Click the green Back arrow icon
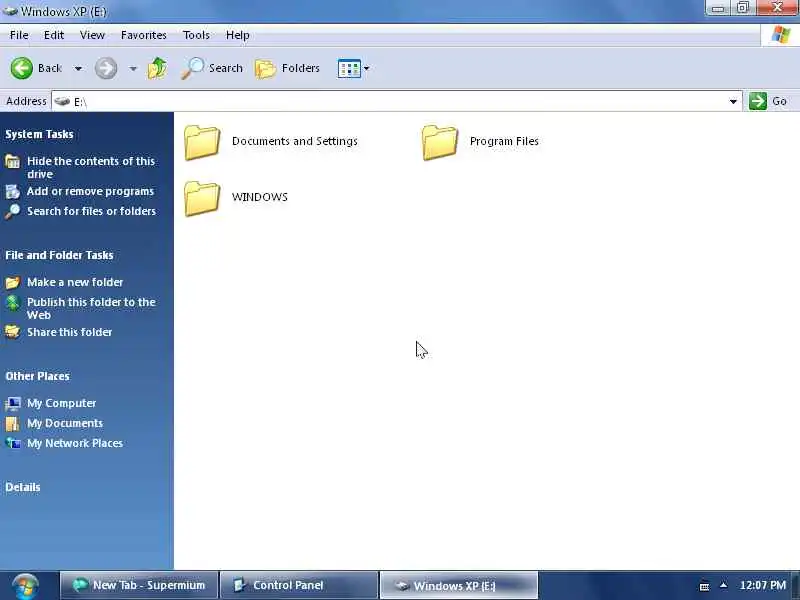The width and height of the screenshot is (800, 600). pos(22,68)
